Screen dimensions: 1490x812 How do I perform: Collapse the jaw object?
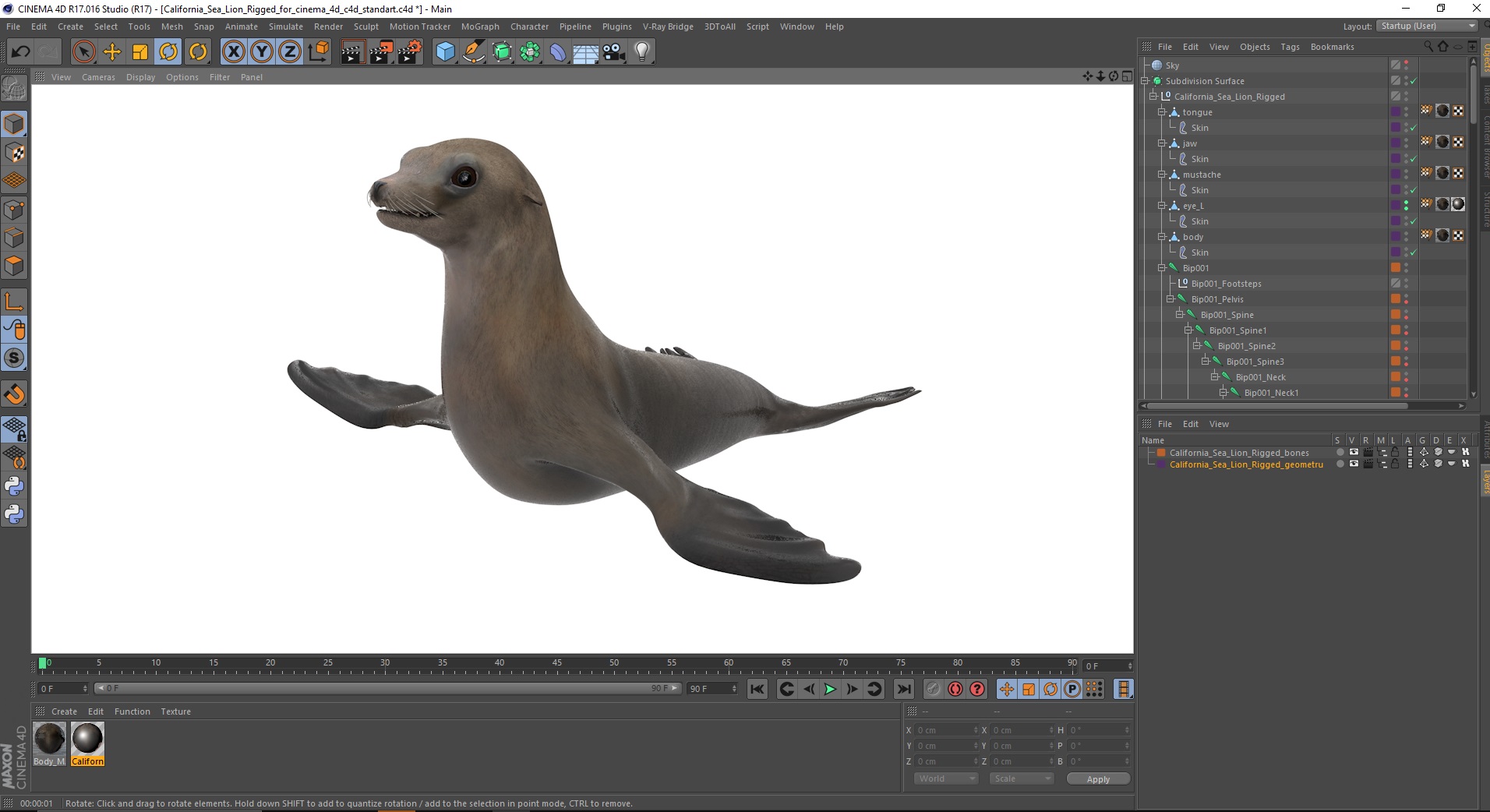coord(1161,143)
